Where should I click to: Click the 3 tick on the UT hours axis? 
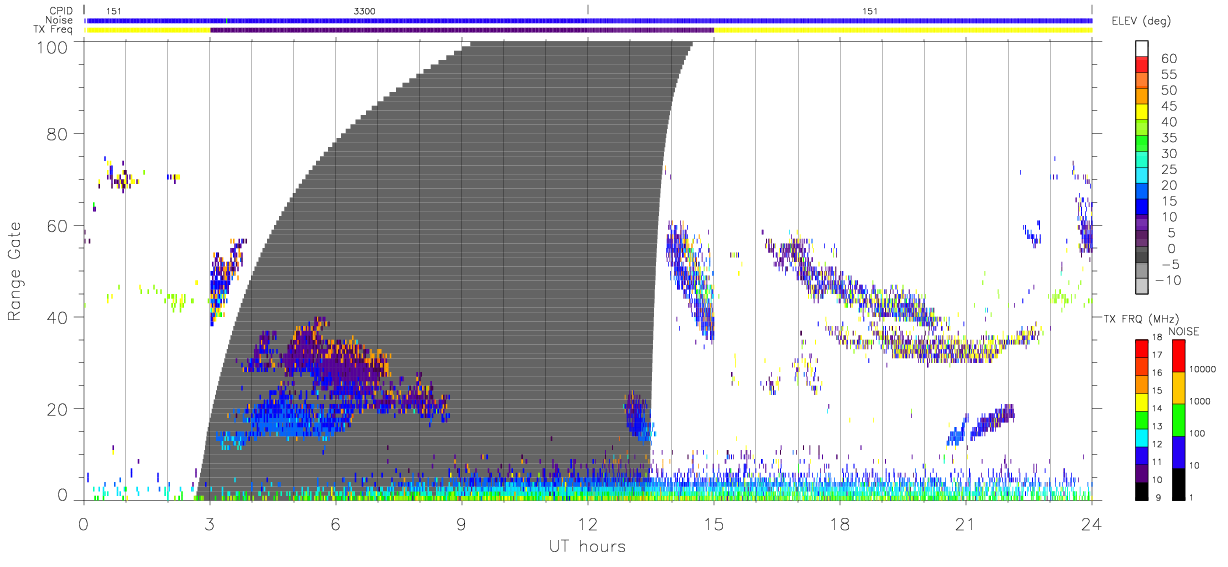(x=210, y=524)
